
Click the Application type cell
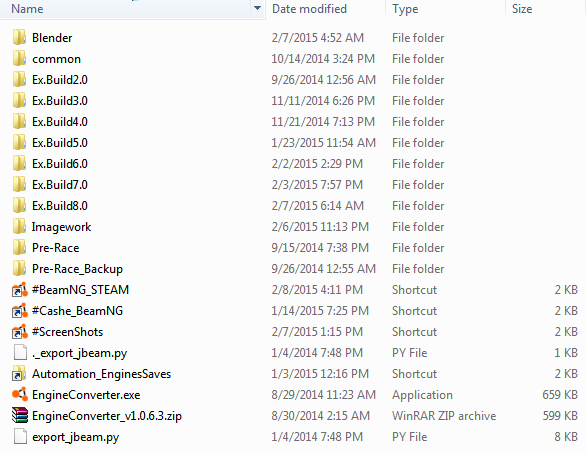[422, 395]
